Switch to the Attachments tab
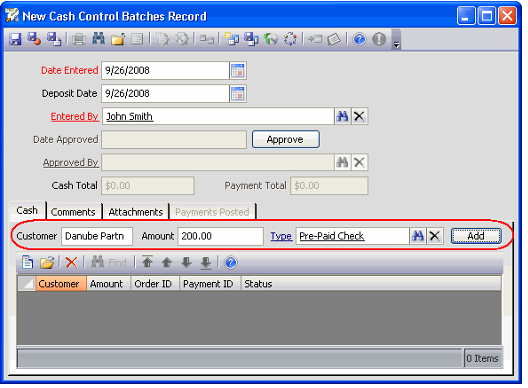This screenshot has width=528, height=388. pyautogui.click(x=136, y=212)
